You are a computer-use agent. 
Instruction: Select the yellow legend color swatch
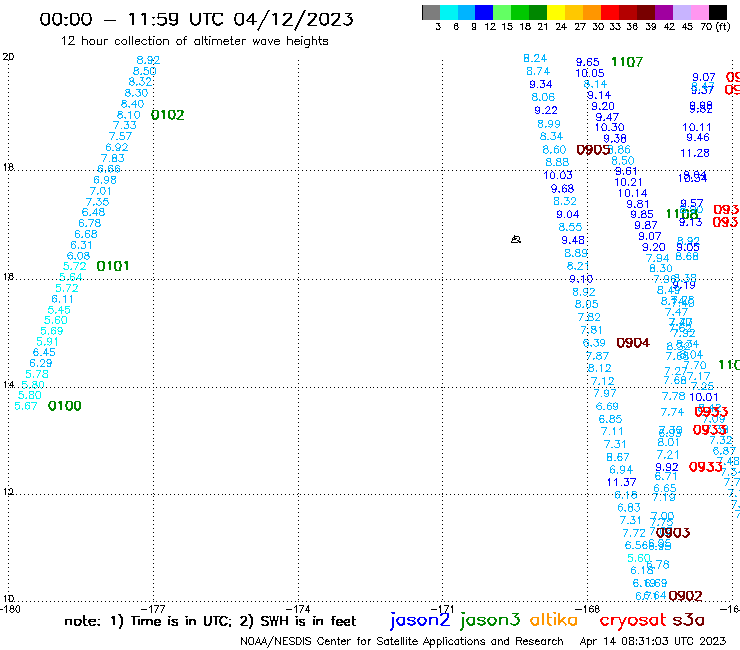pyautogui.click(x=555, y=12)
